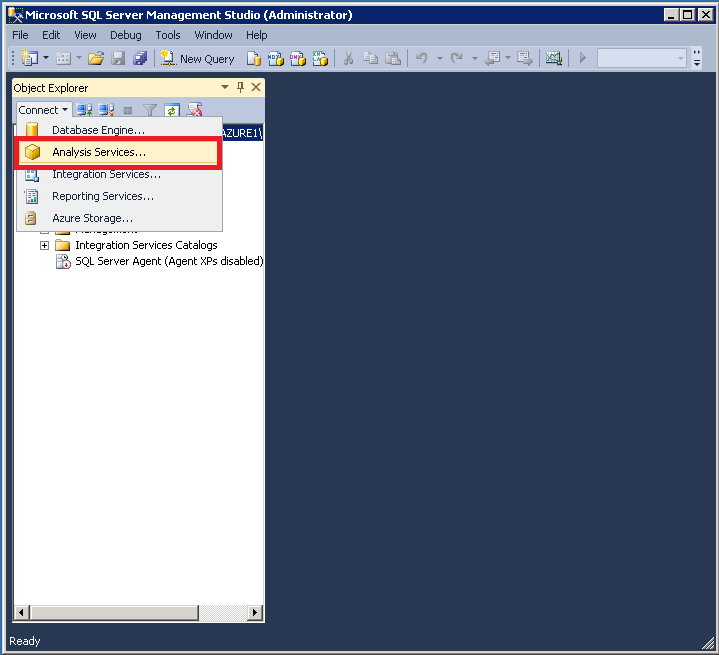
Task: Click the Activity Monitor icon
Action: (553, 58)
